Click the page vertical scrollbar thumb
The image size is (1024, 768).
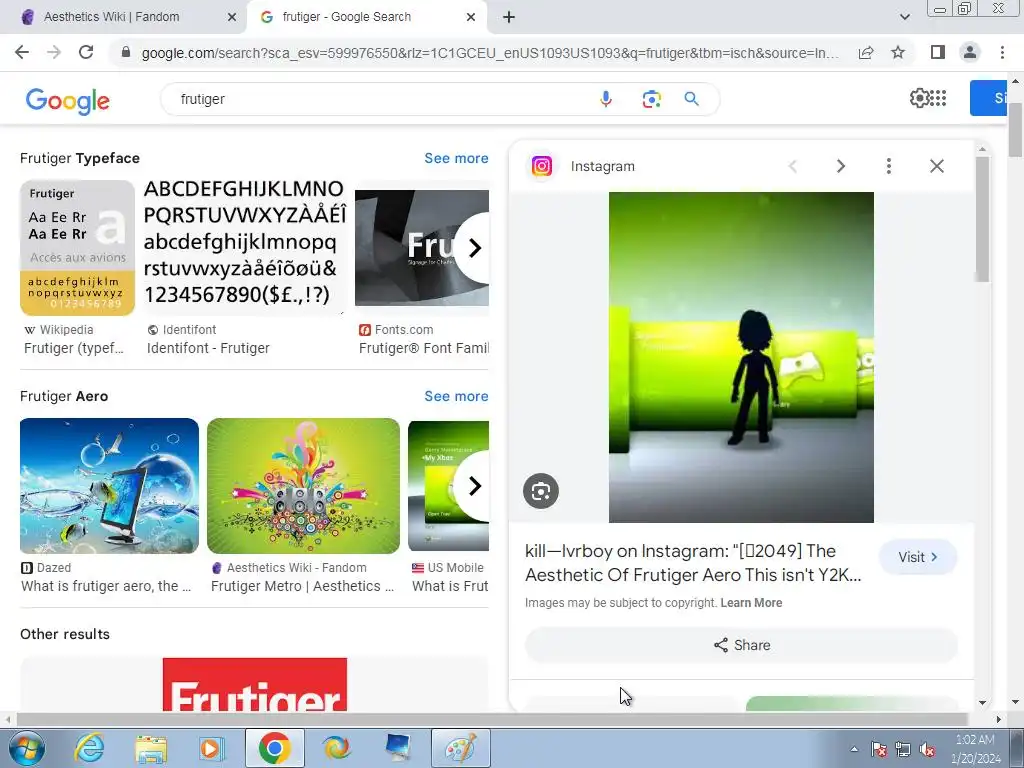(x=1015, y=129)
